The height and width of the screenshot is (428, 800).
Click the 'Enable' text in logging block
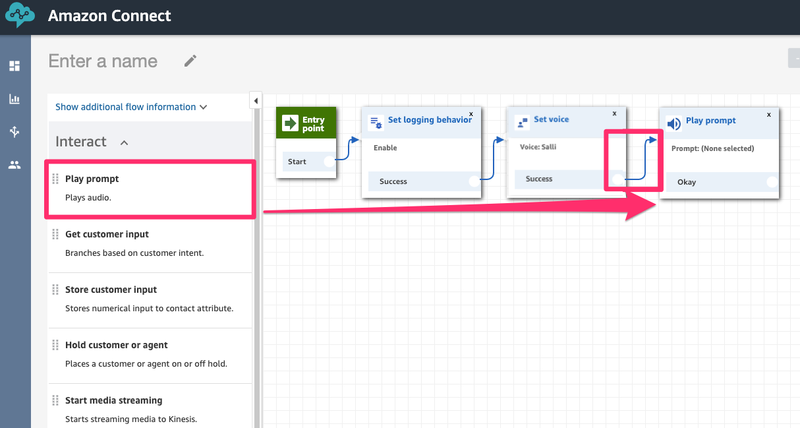tap(385, 148)
